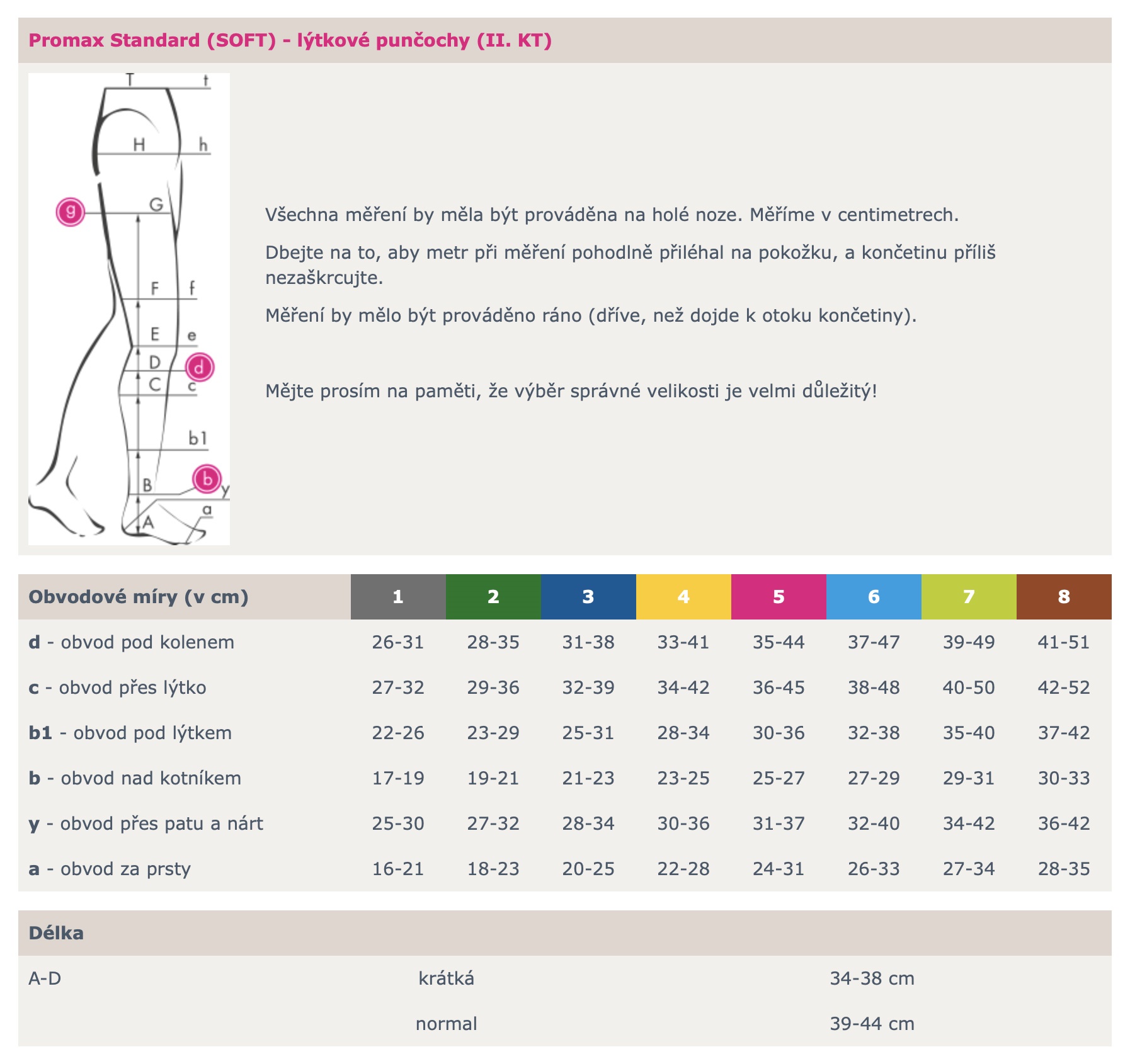
Task: Select the yellow size 4 column header
Action: (683, 597)
